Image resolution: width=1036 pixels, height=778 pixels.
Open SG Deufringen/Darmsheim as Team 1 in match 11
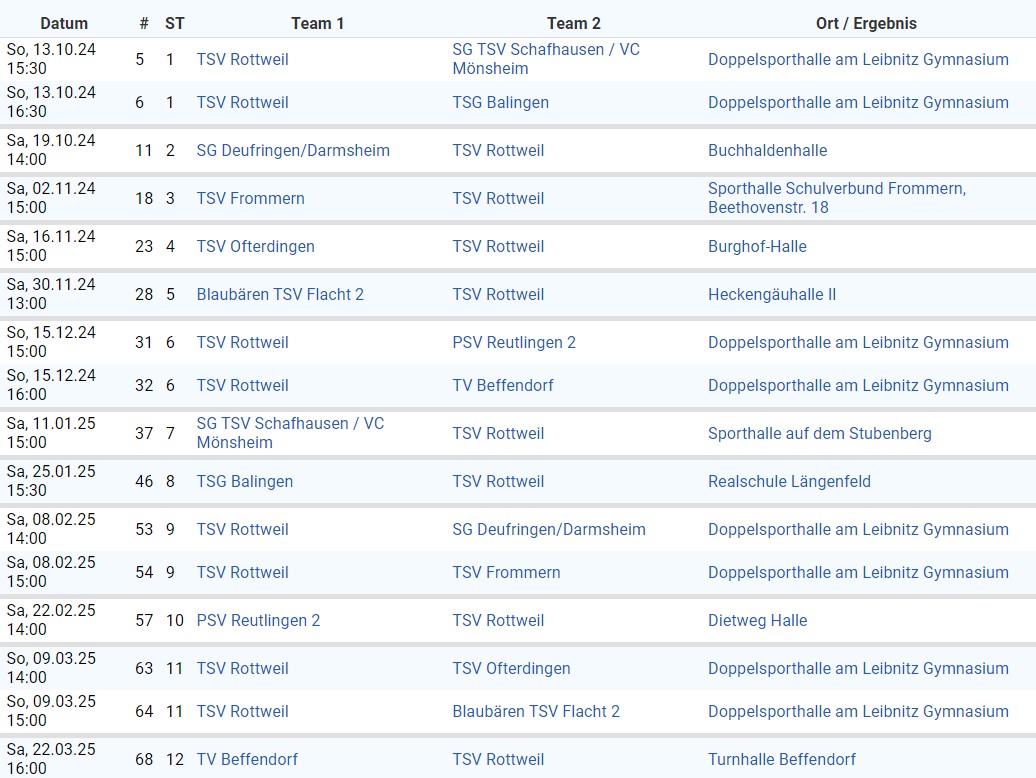(x=293, y=151)
